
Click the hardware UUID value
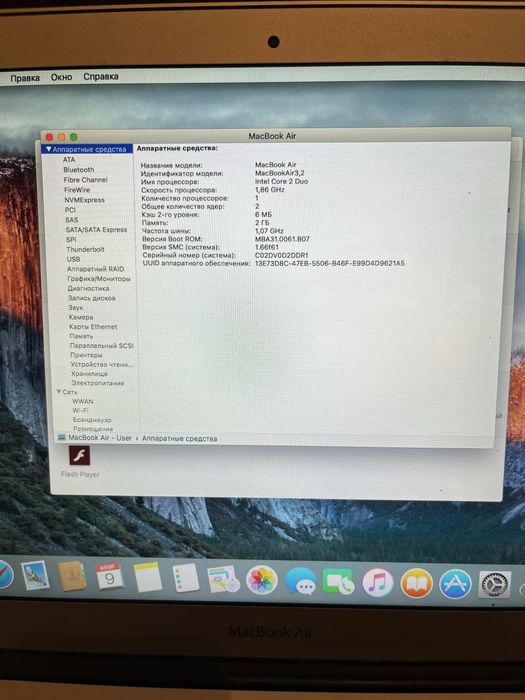pos(329,263)
